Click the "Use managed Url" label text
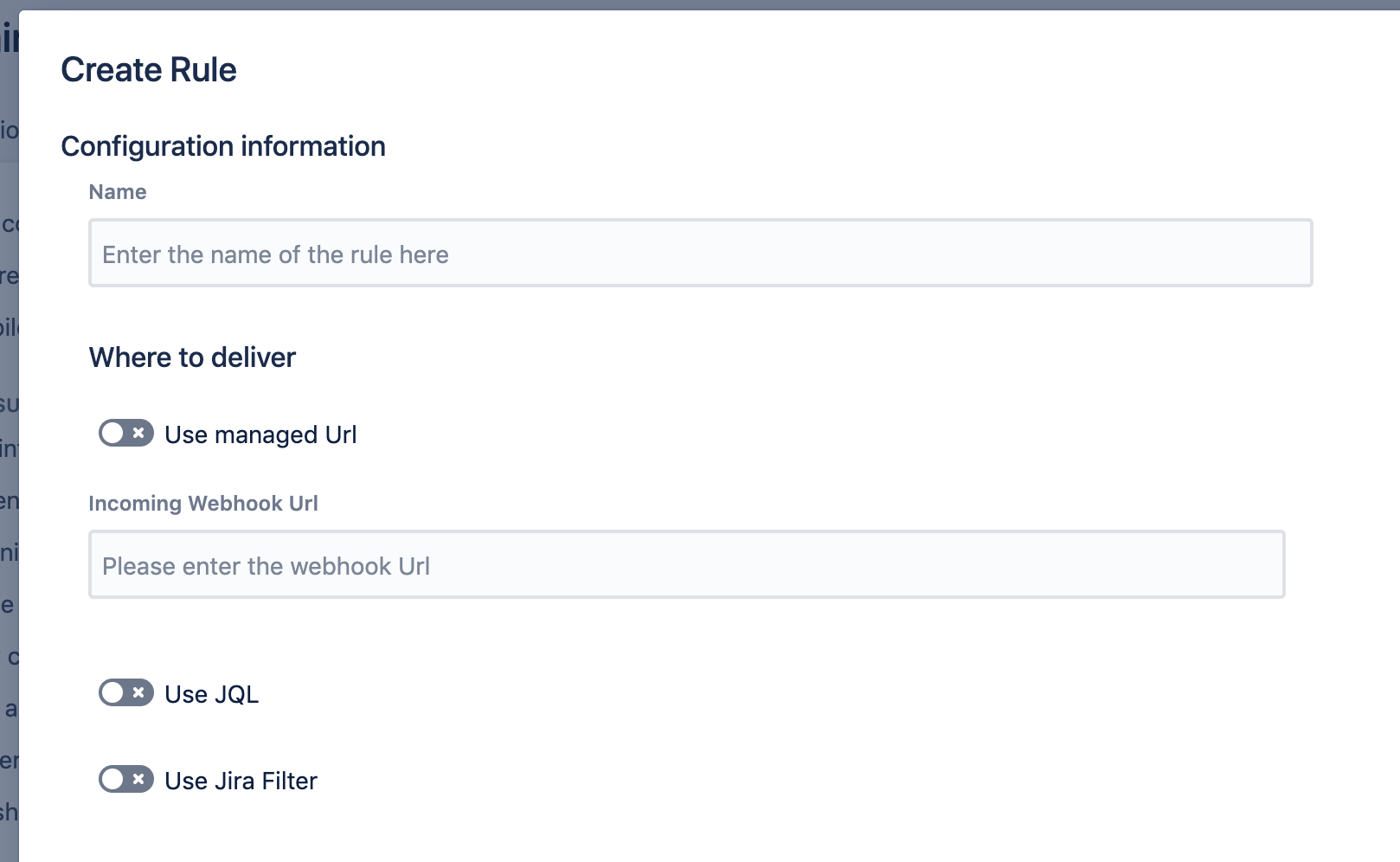Viewport: 1400px width, 862px height. (260, 434)
